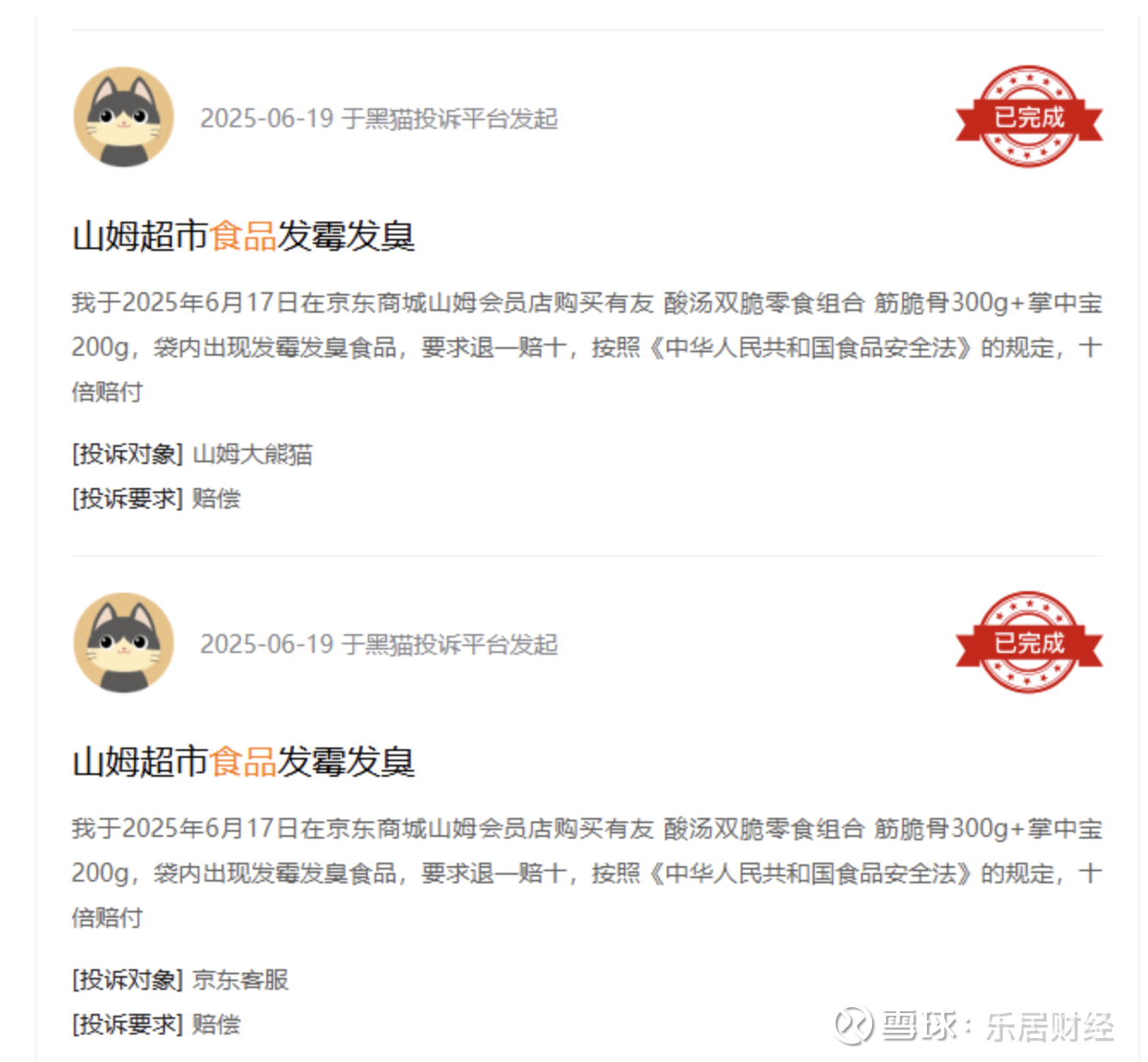
Task: Open the top 山姆超市食品发霉发臭 complaint title
Action: 243,235
